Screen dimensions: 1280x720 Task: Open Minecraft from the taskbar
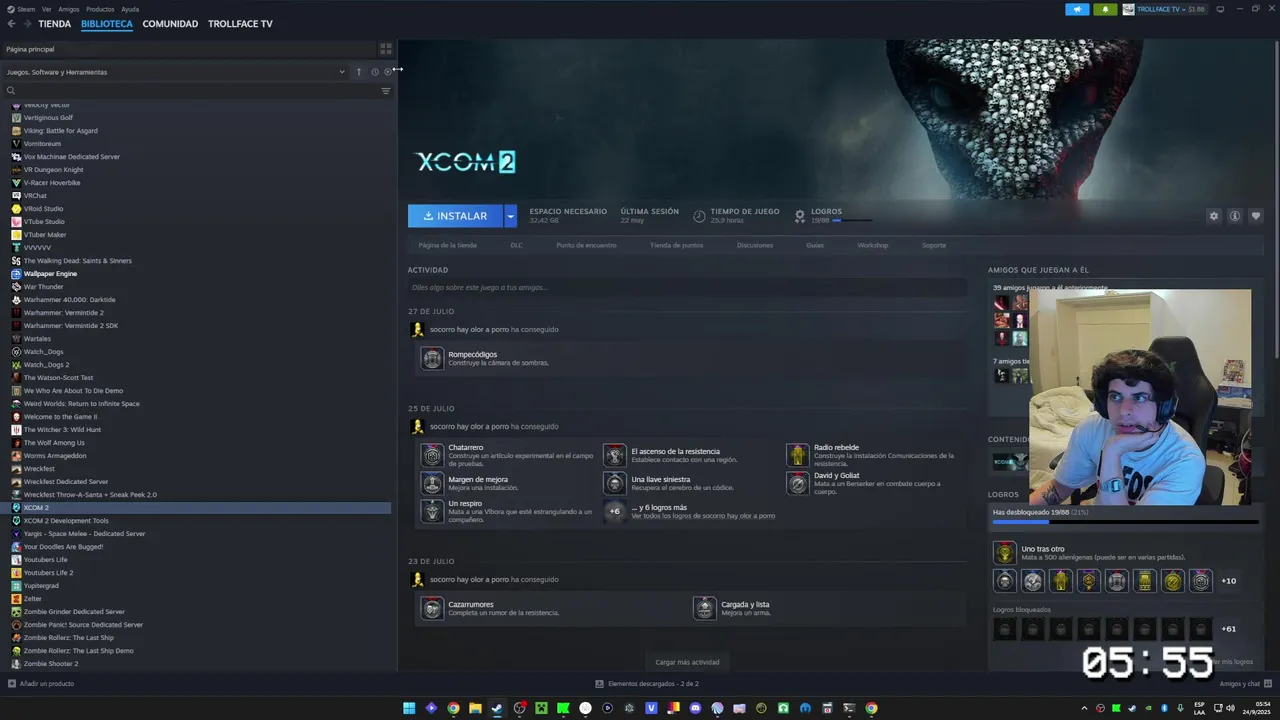pyautogui.click(x=541, y=708)
